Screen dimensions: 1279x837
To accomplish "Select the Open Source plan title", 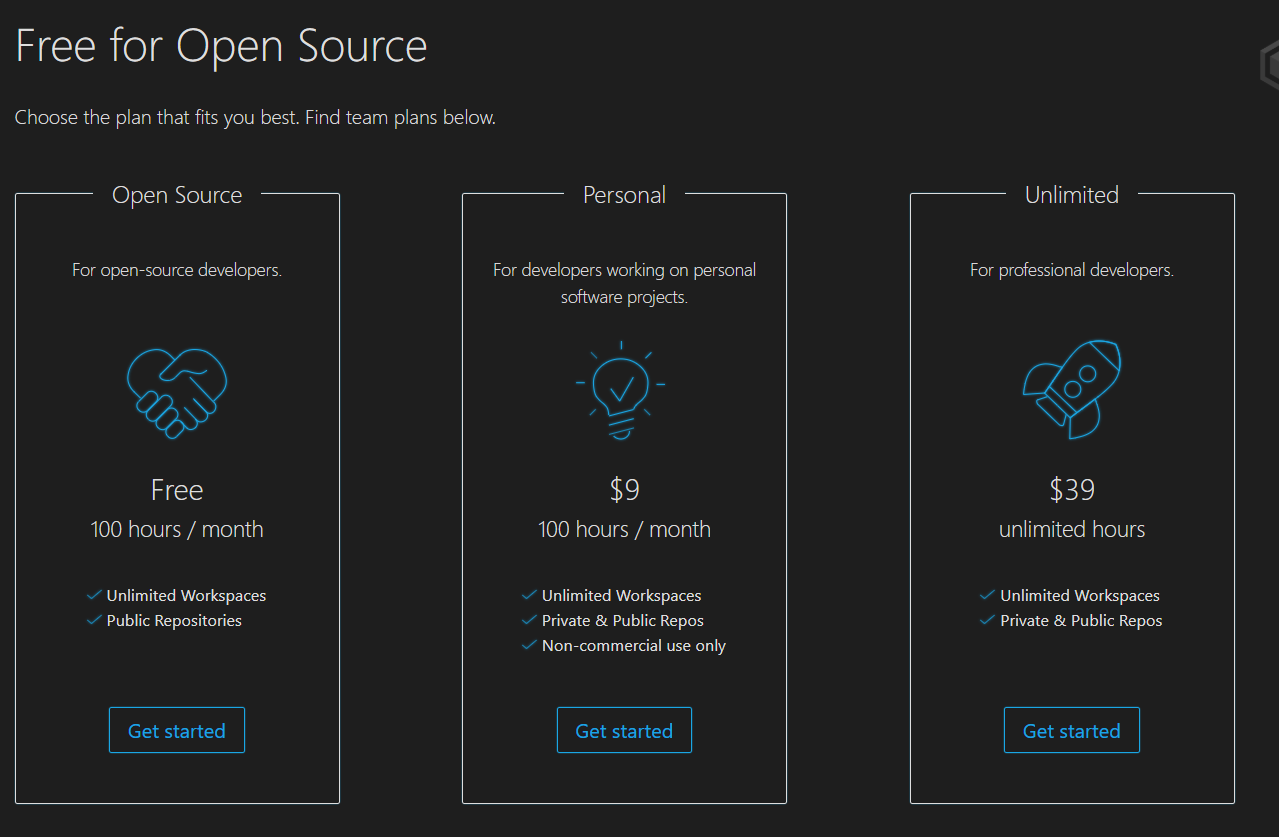I will click(x=177, y=195).
